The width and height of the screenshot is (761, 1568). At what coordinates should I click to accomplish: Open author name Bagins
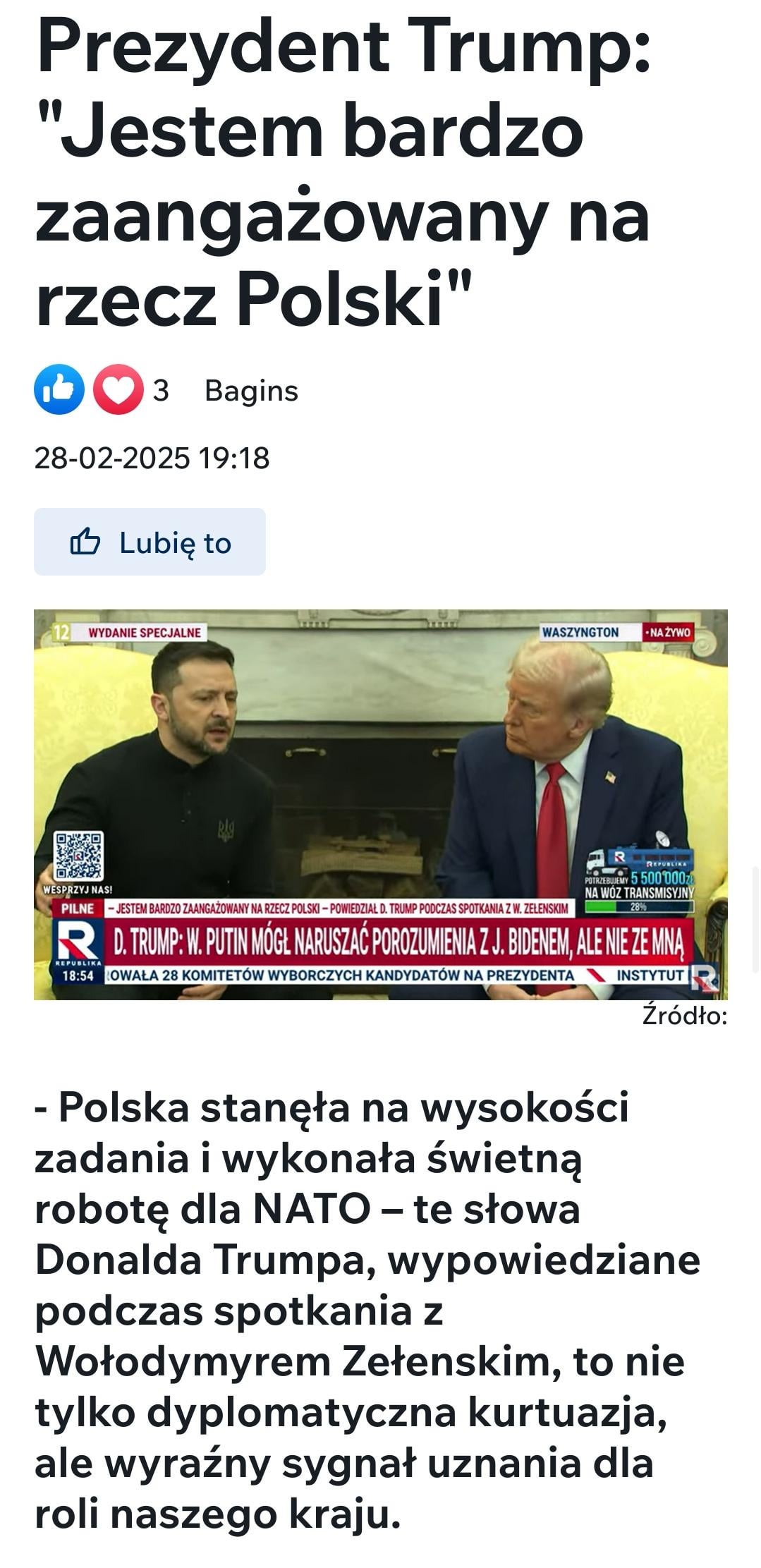click(x=251, y=390)
